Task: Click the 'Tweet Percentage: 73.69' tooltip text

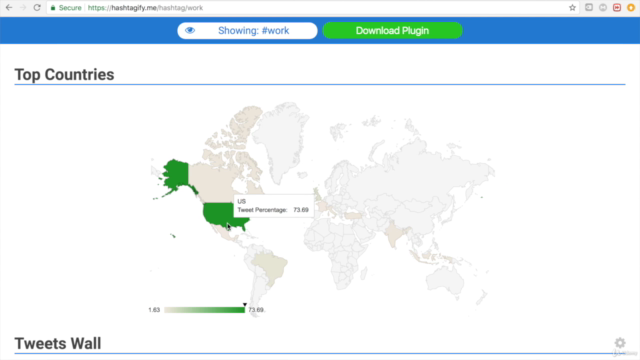Action: pos(273,210)
